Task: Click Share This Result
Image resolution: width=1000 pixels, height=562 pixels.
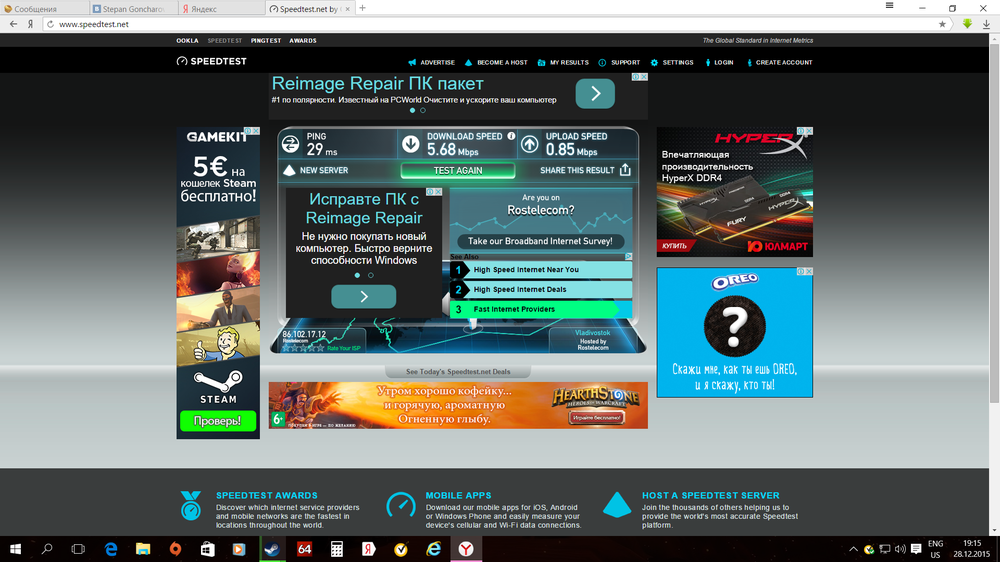Action: tap(585, 170)
